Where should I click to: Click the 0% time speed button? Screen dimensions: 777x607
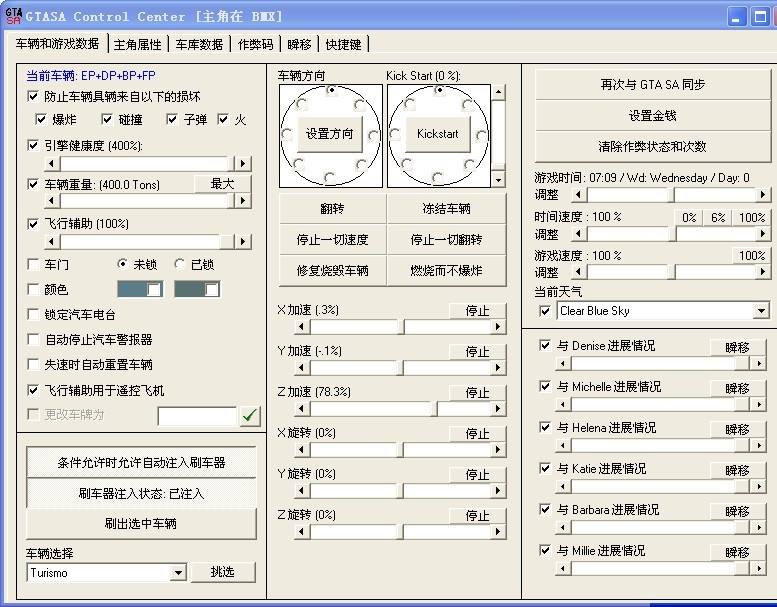689,218
